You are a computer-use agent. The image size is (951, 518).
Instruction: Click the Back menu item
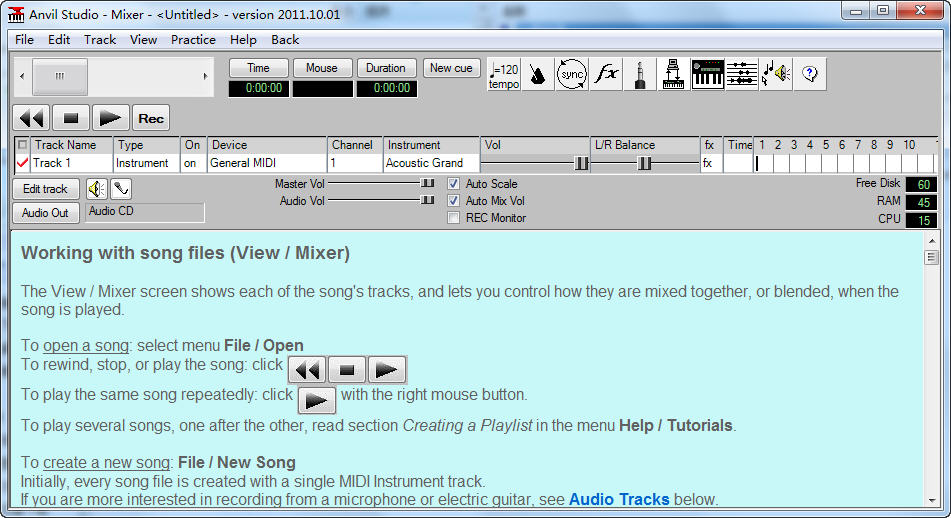(x=285, y=40)
